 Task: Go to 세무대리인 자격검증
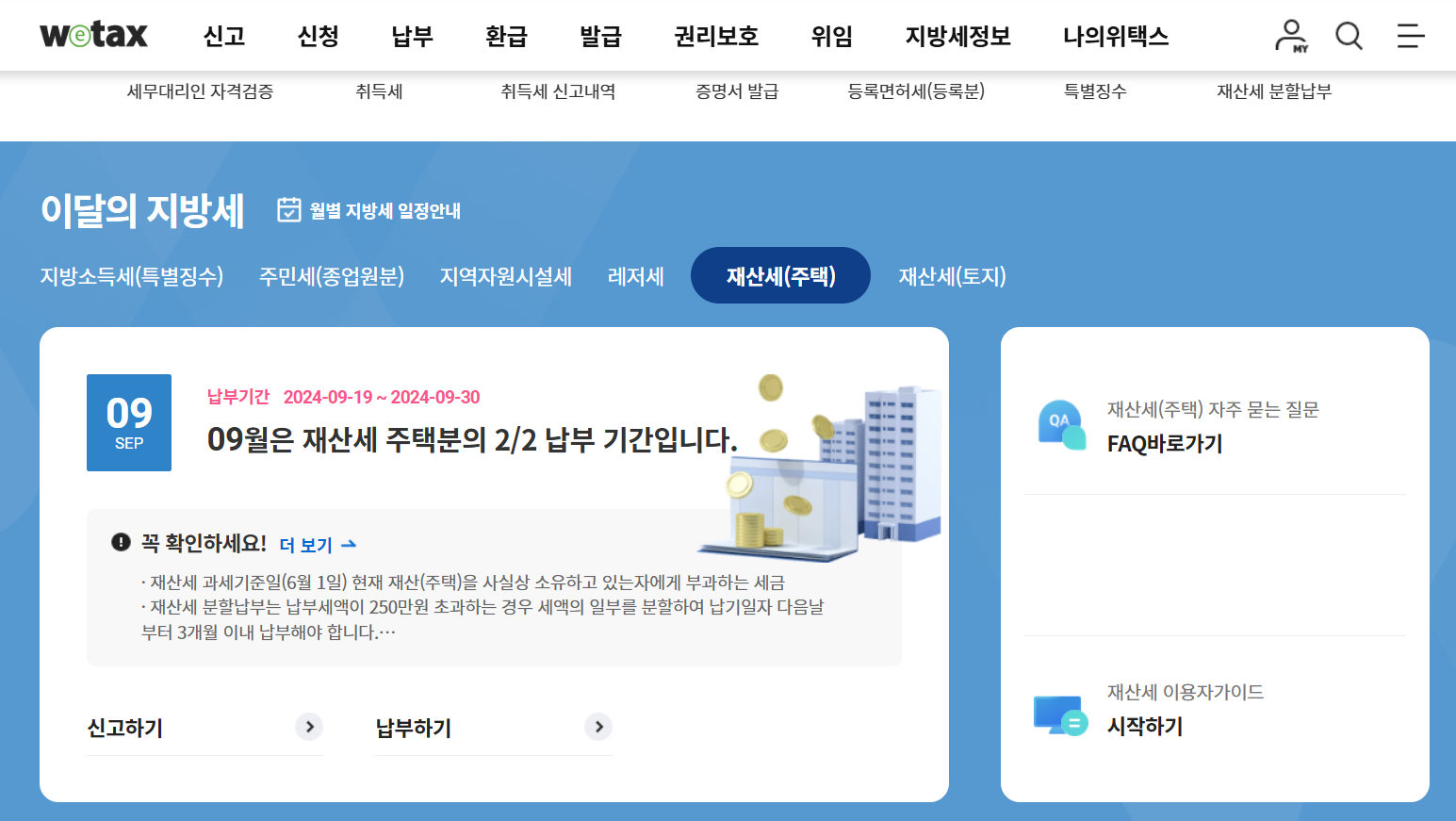200,91
